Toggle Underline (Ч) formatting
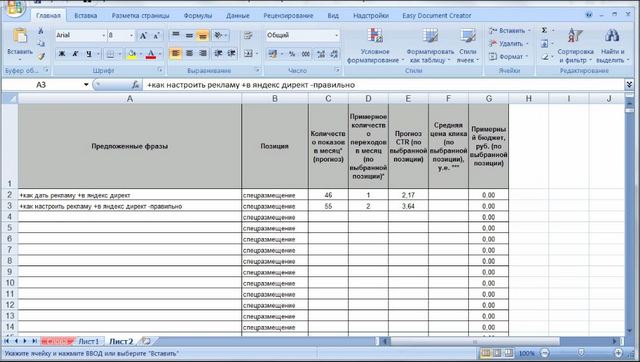The image size is (640, 362). click(x=89, y=54)
